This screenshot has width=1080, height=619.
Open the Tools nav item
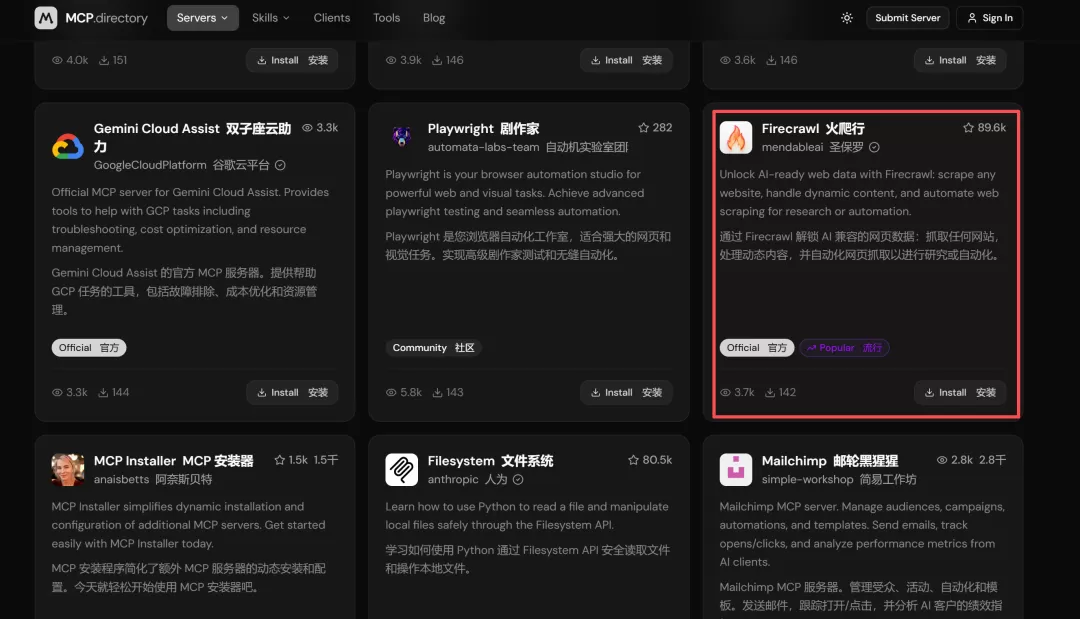coord(386,18)
